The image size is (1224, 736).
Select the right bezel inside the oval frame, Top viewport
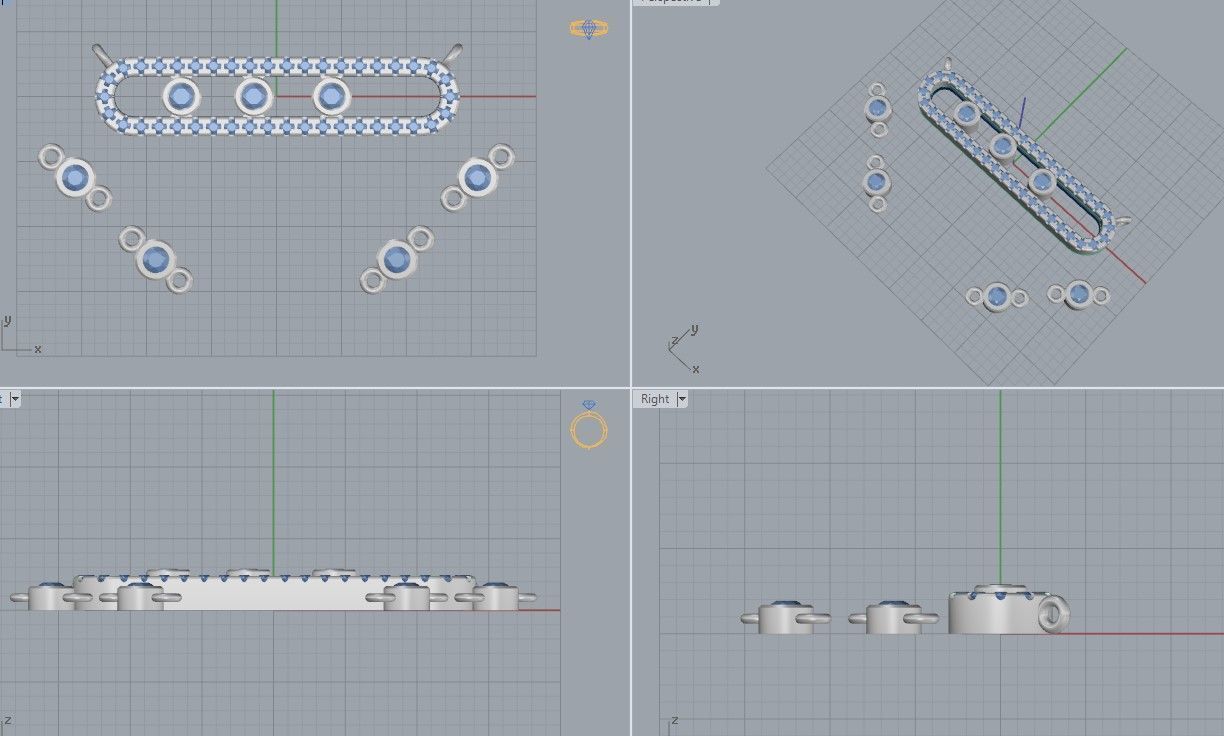(331, 97)
